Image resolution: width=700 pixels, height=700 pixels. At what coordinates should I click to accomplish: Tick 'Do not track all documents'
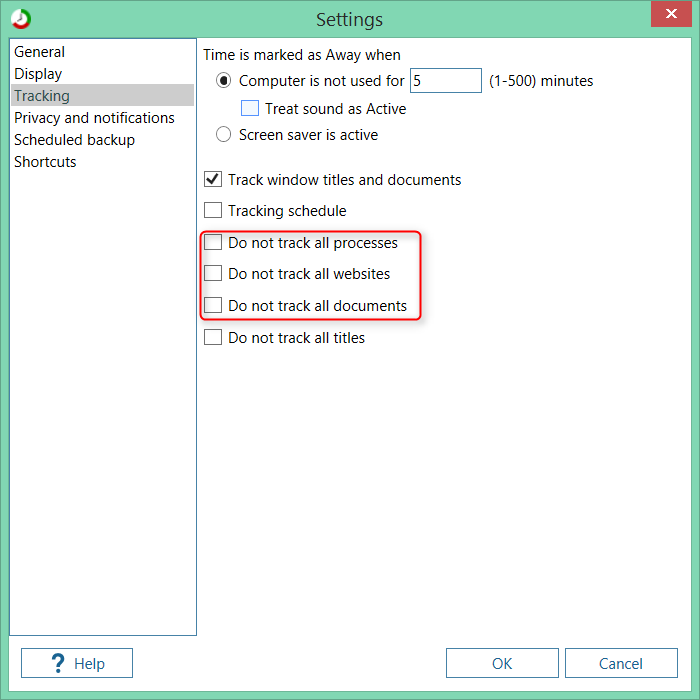tap(213, 306)
